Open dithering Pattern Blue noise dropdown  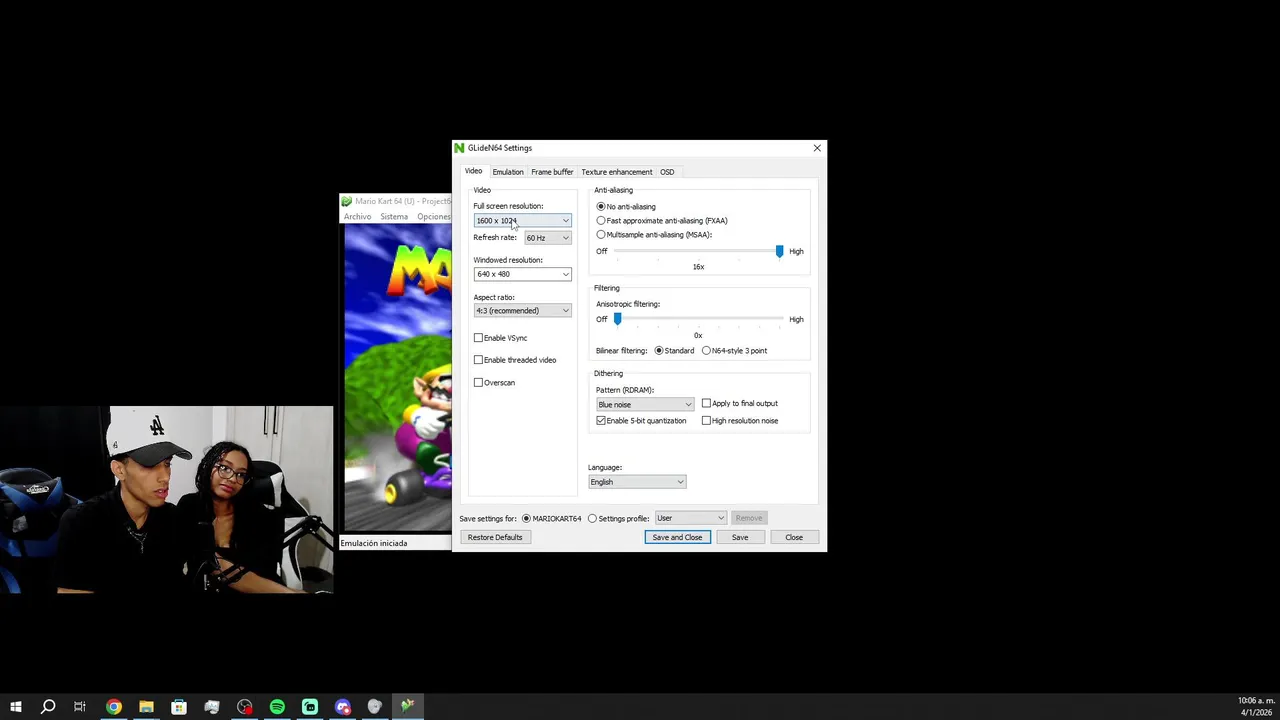645,405
